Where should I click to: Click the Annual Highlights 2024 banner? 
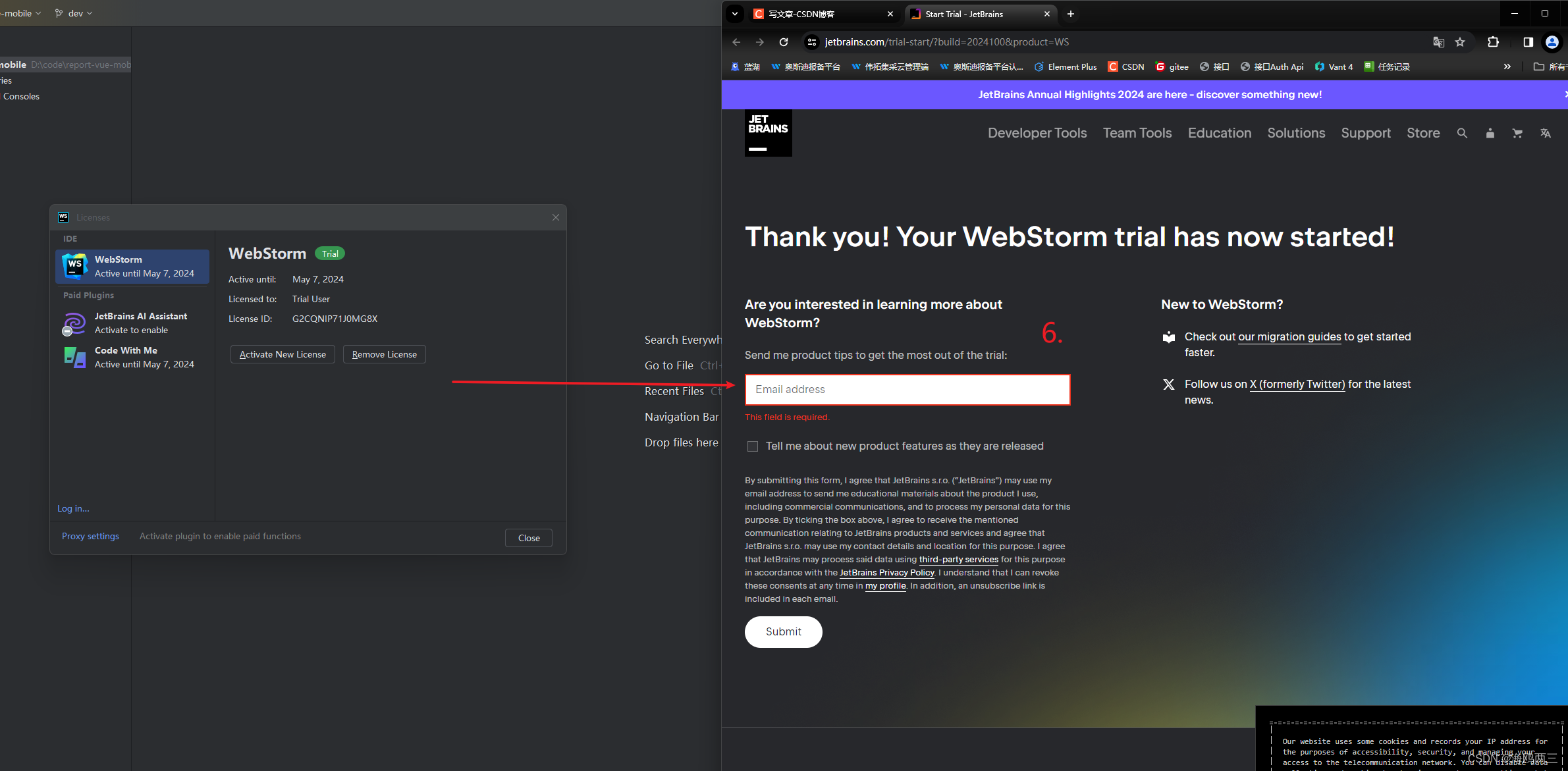1150,95
